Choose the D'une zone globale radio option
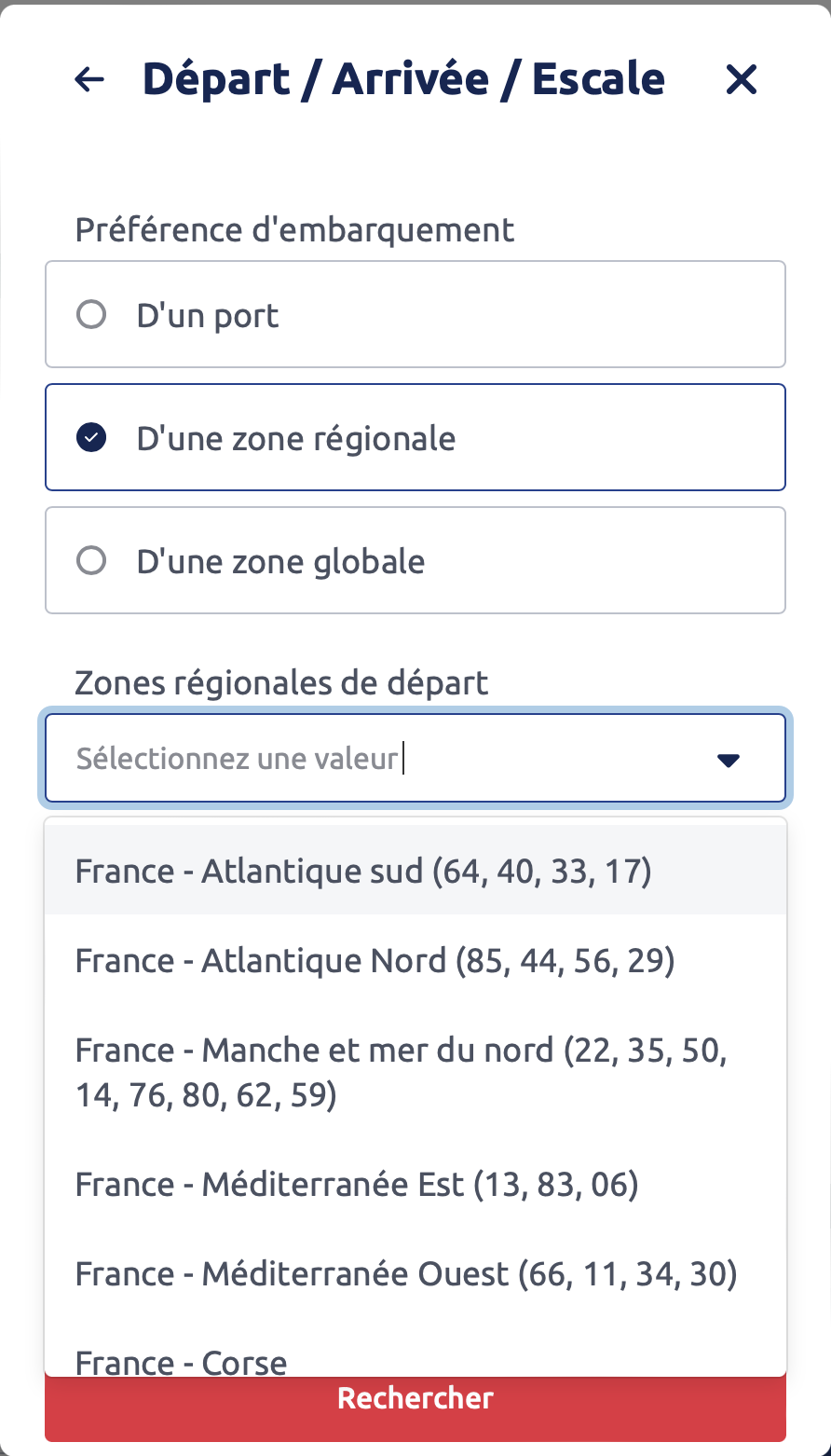Screen dimensions: 831x1456 point(91,561)
